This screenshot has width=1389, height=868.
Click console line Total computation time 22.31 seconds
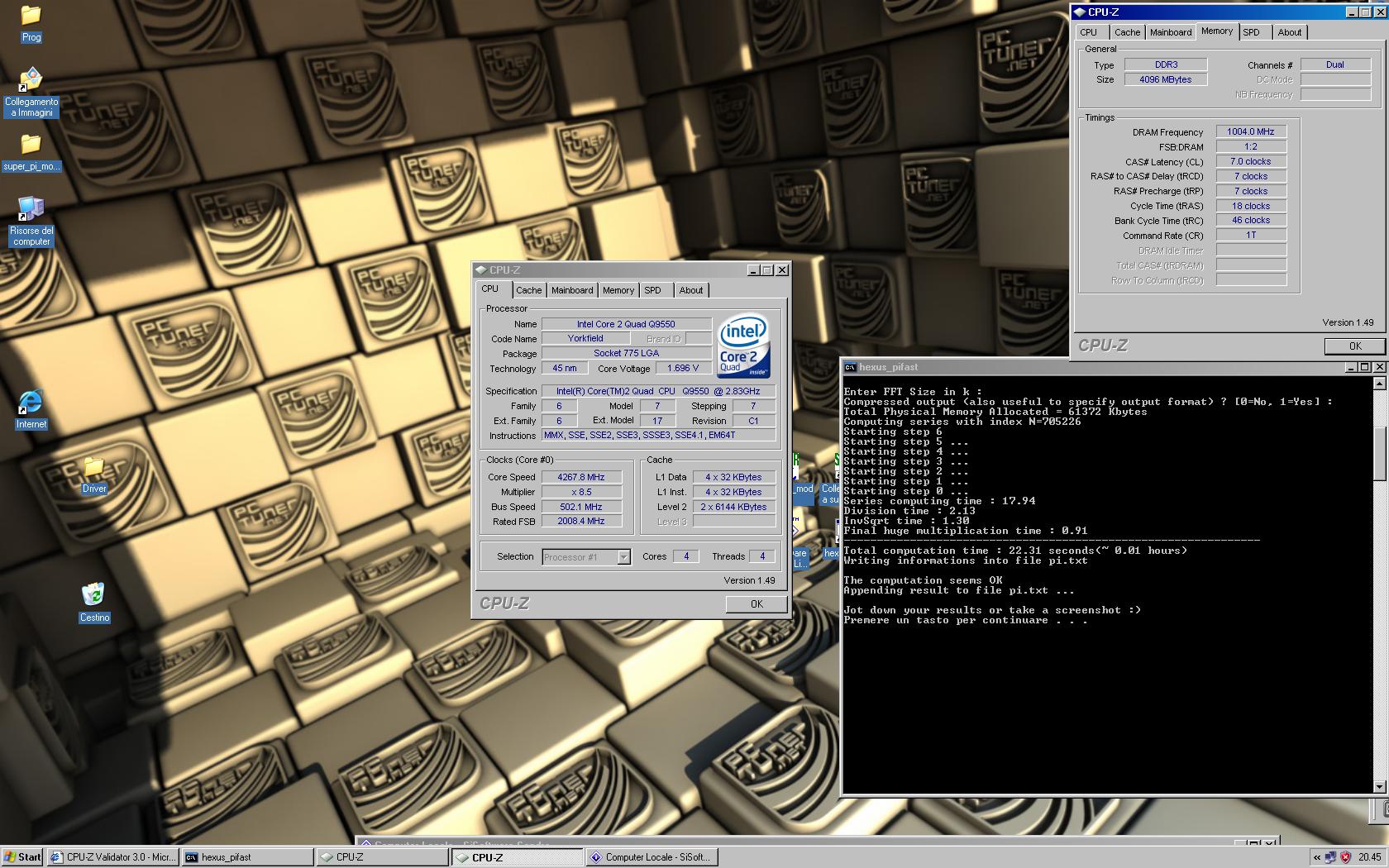(x=1015, y=551)
